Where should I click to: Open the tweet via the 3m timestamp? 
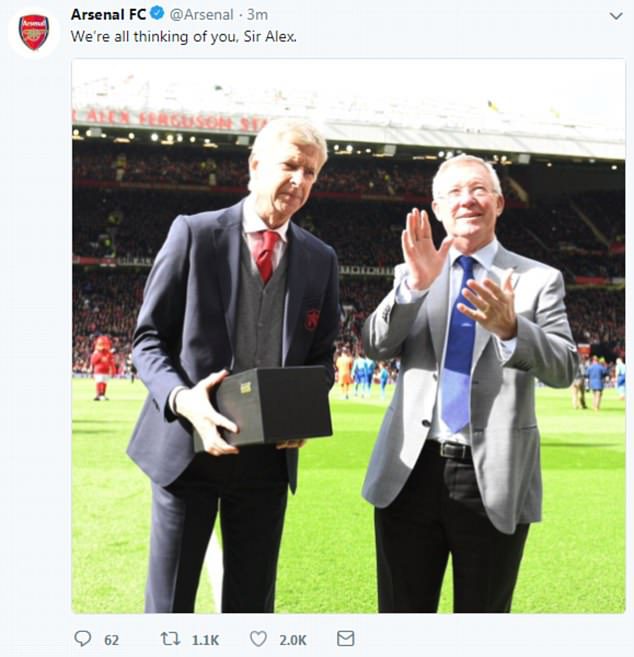(x=257, y=14)
